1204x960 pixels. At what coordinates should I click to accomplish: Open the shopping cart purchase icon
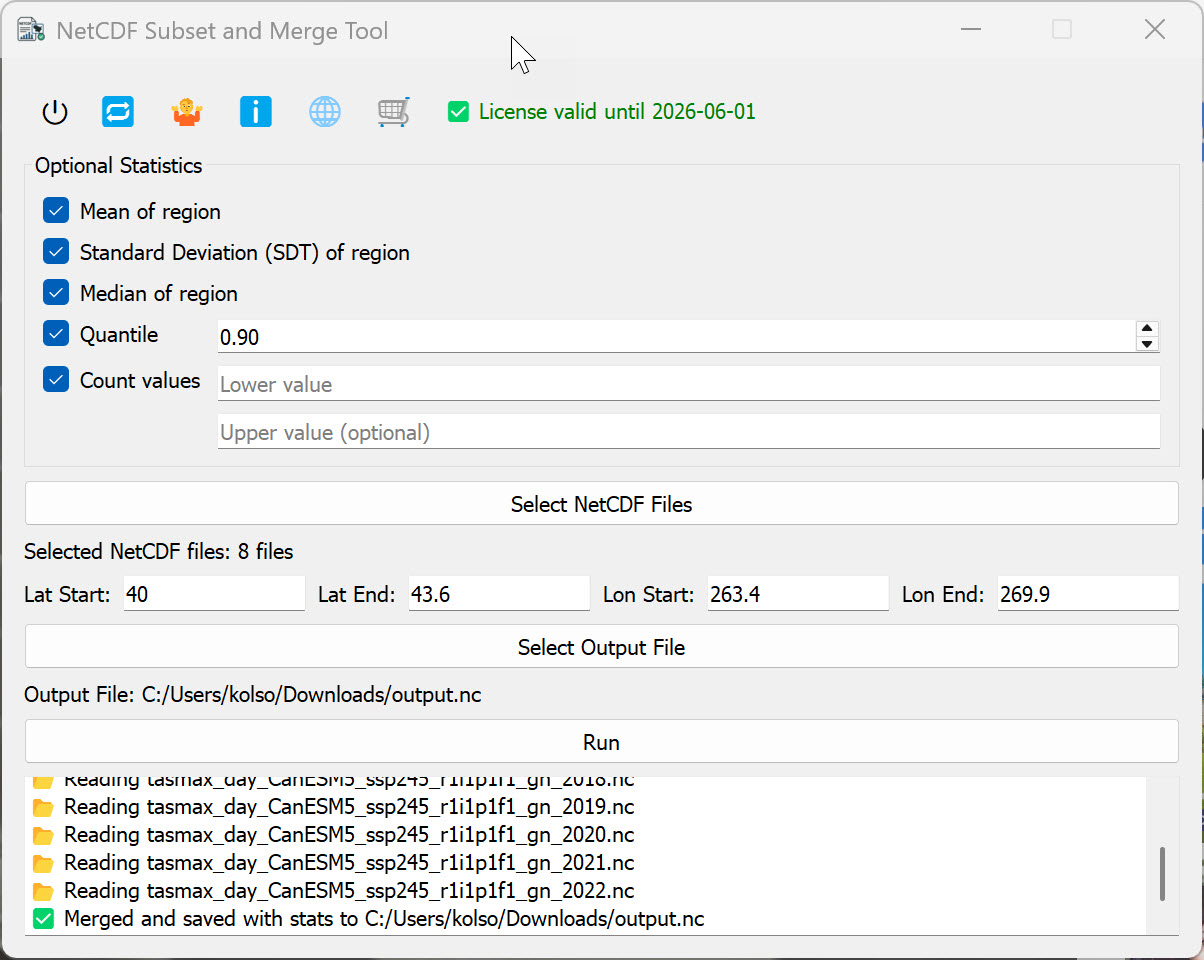(393, 112)
